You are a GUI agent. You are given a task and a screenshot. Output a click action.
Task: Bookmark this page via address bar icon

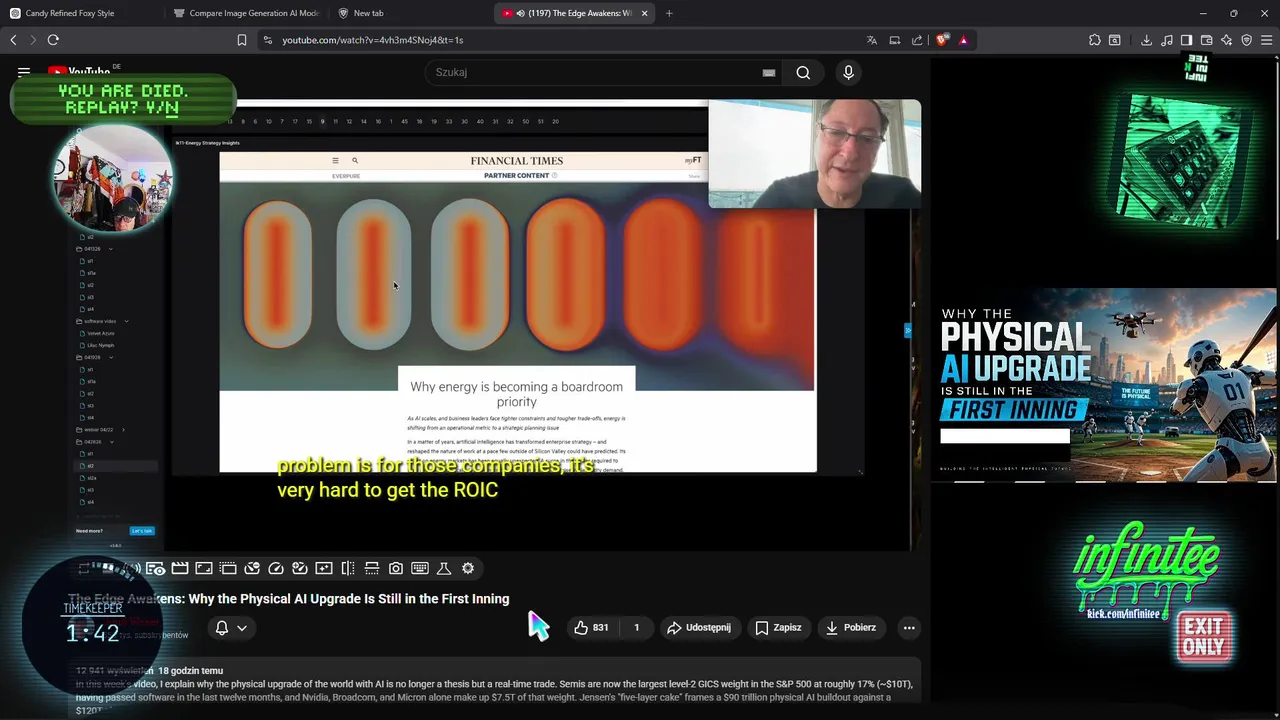point(241,40)
